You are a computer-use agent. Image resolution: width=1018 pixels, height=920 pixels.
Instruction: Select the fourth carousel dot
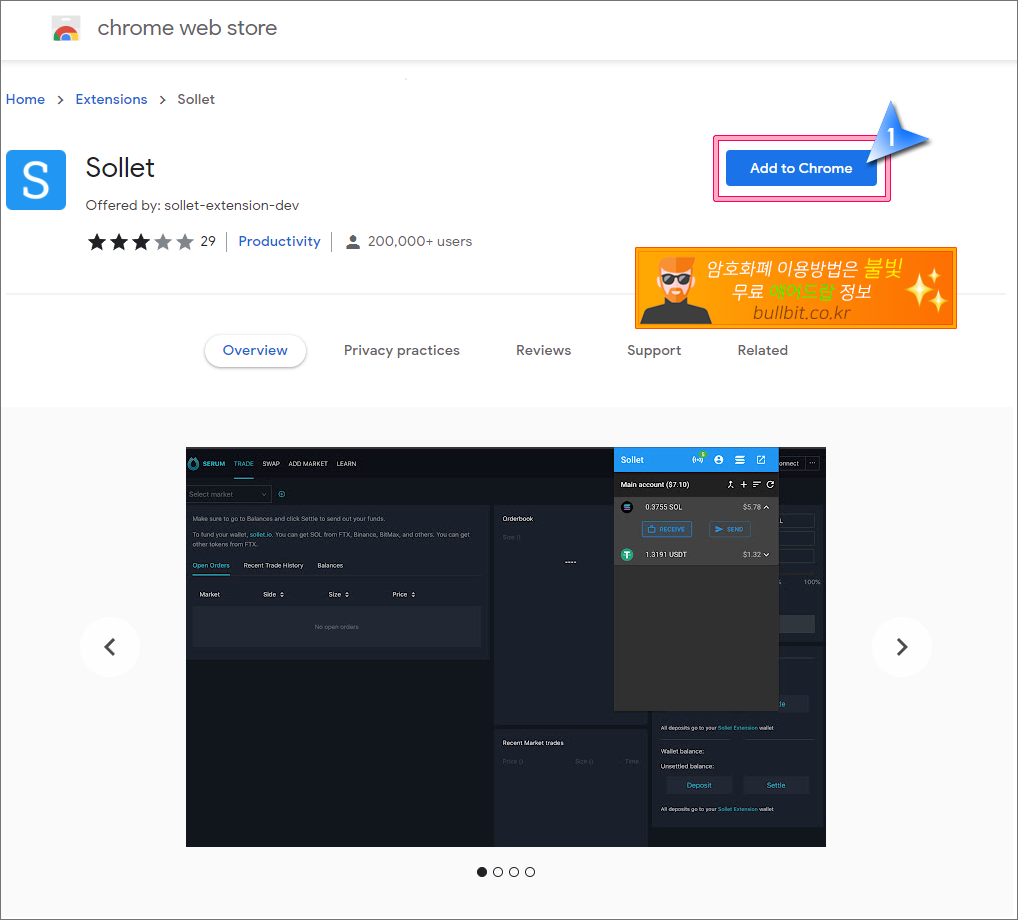click(530, 872)
